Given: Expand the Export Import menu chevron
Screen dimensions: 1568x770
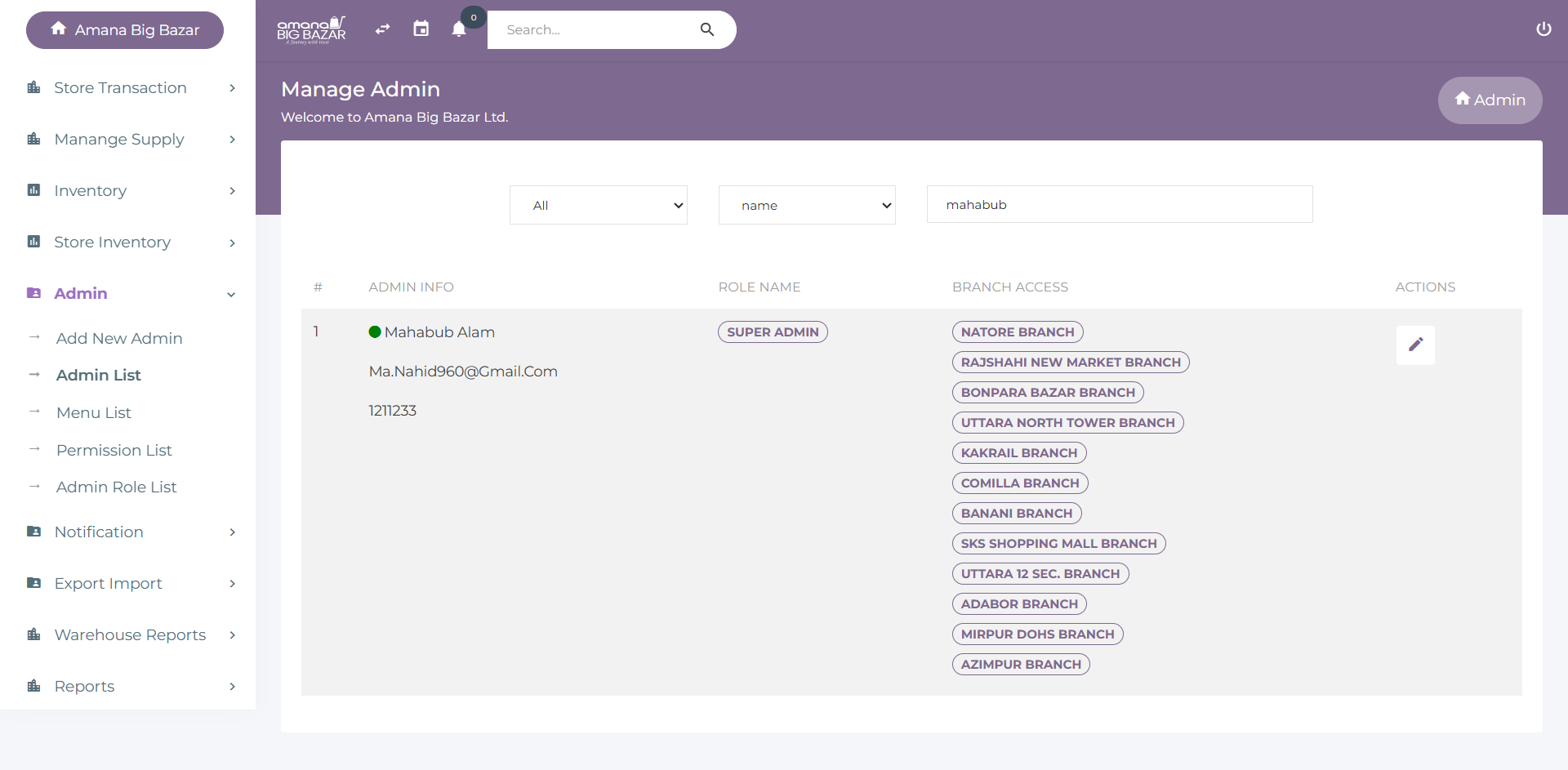Looking at the screenshot, I should click(x=232, y=584).
